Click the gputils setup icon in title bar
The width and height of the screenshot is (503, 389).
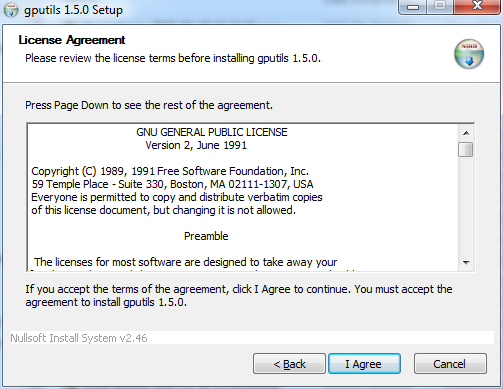[x=11, y=10]
